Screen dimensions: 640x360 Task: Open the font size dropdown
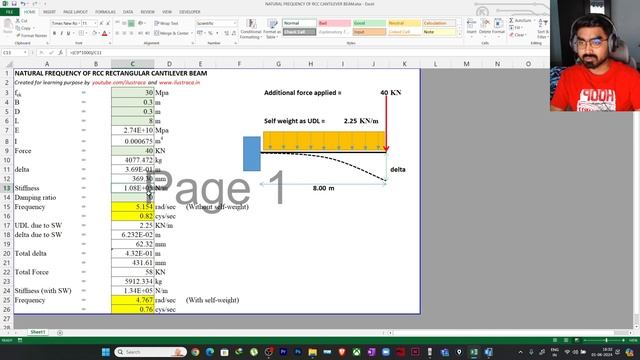pos(89,23)
